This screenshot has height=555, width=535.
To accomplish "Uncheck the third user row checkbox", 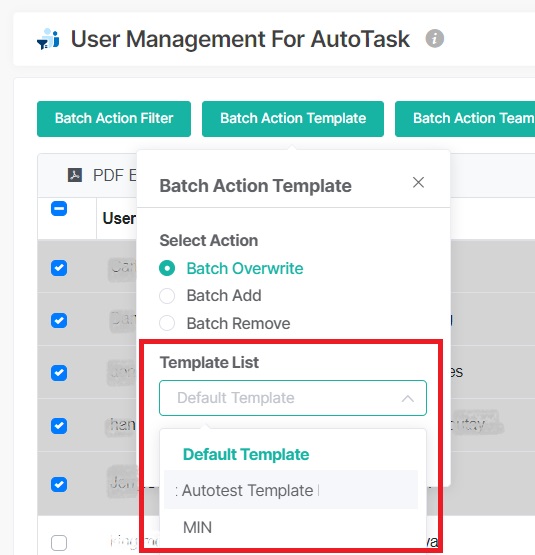I will (x=59, y=373).
